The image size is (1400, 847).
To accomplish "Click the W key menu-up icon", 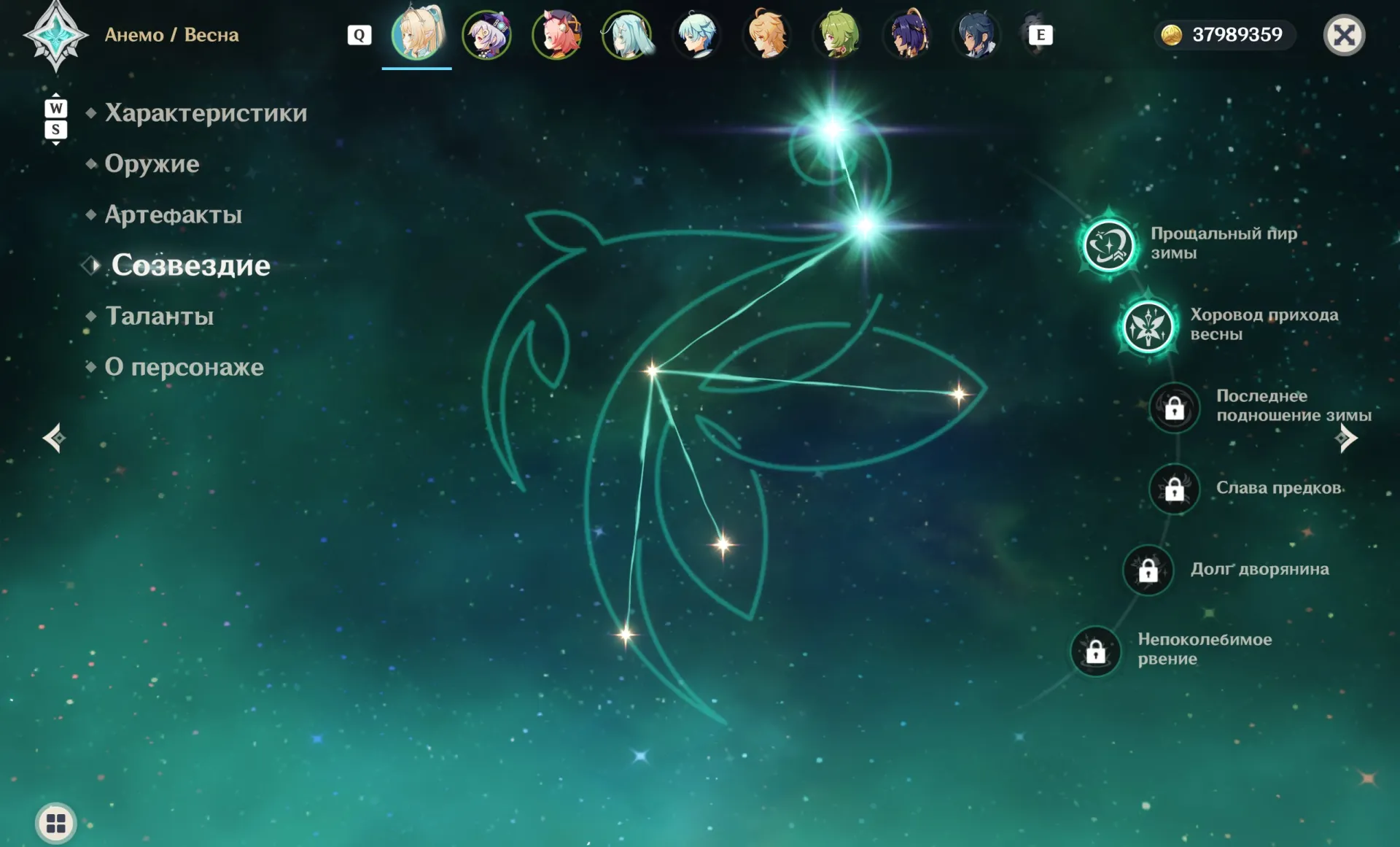I will 56,108.
